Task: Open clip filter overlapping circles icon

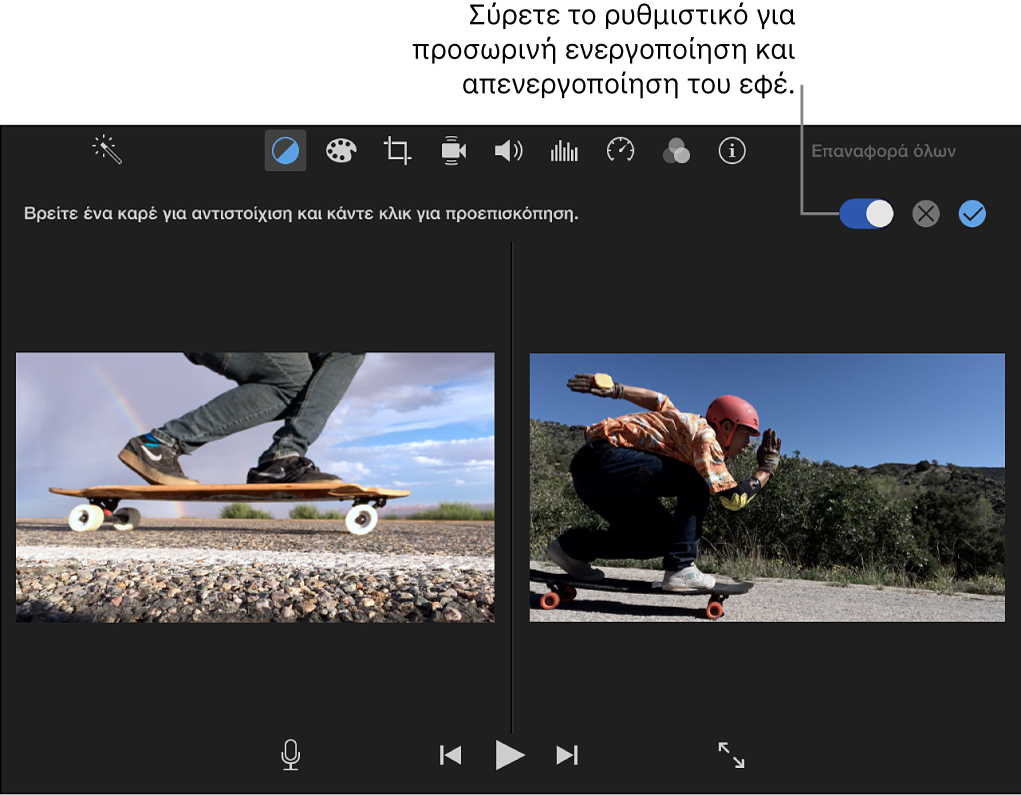Action: pos(676,151)
